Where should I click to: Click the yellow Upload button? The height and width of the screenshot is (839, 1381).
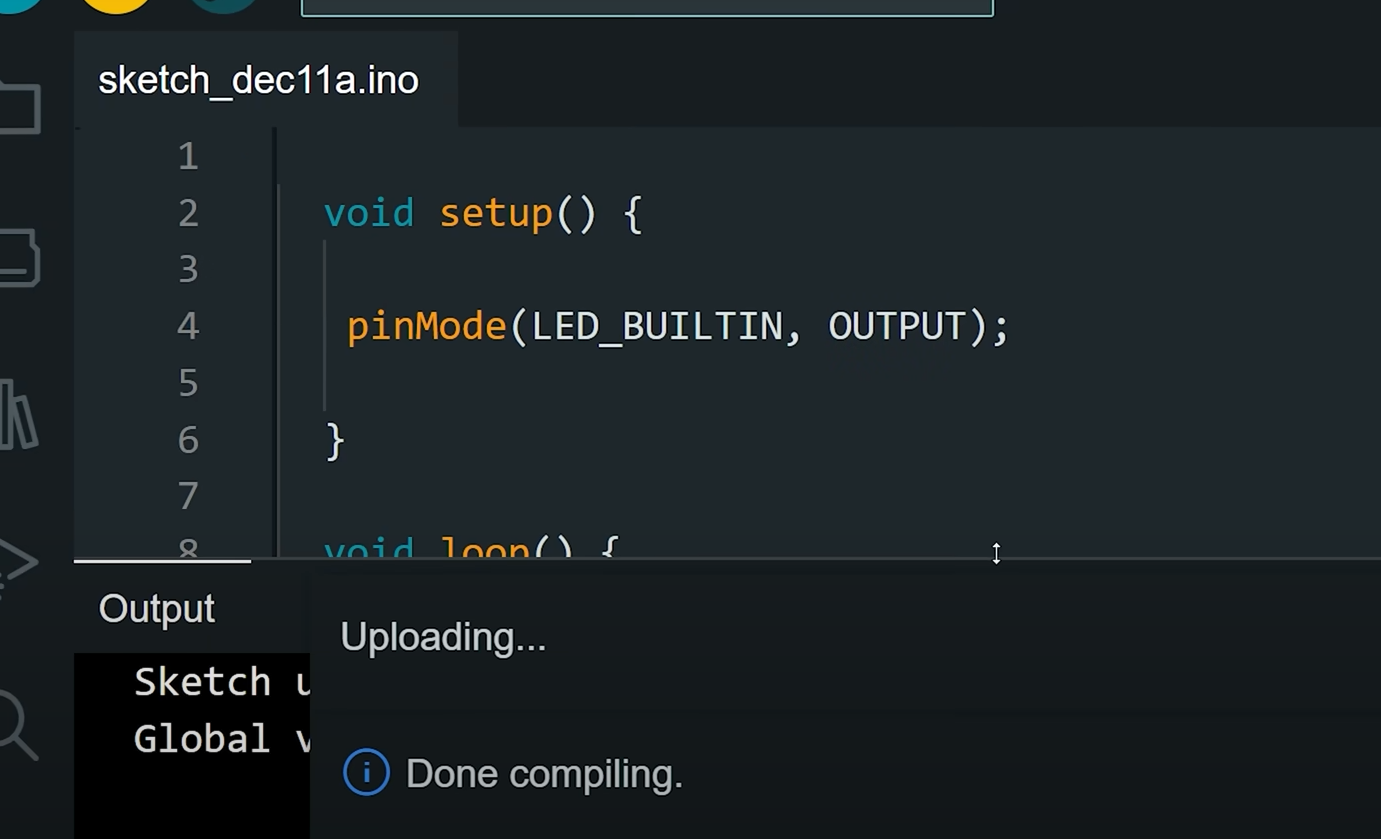pos(115,4)
